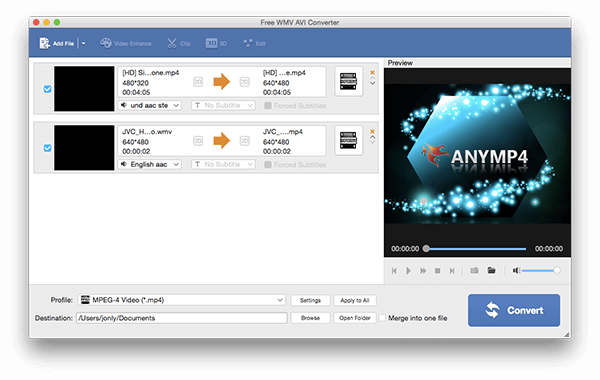
Task: Click the volume slider handle
Action: click(x=557, y=271)
